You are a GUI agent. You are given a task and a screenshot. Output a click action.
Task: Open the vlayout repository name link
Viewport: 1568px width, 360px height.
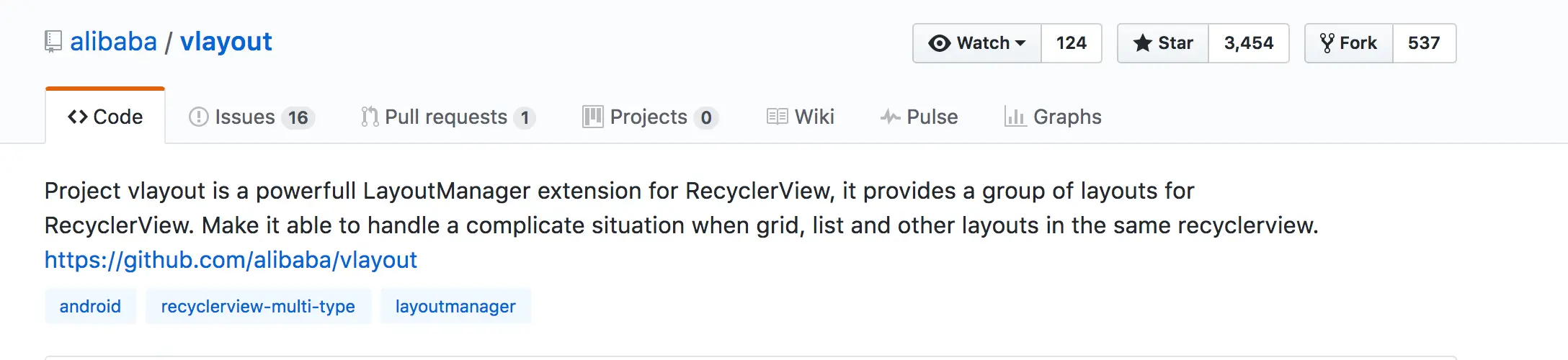[226, 42]
